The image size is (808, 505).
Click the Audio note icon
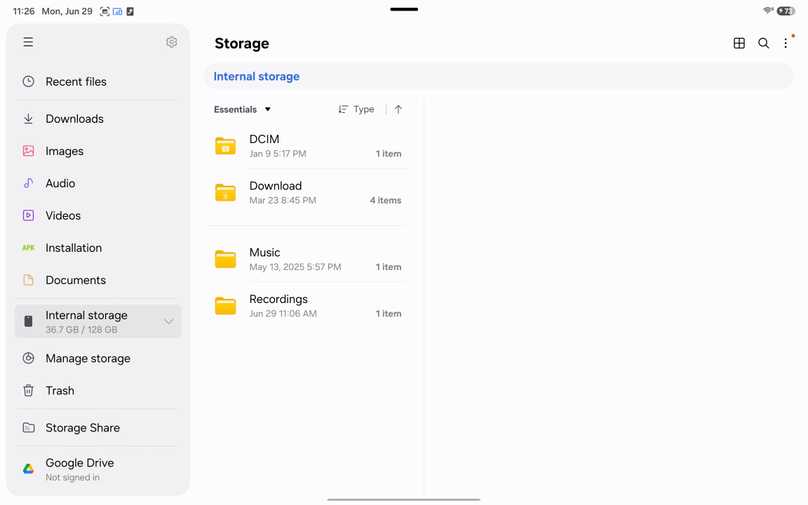(28, 183)
